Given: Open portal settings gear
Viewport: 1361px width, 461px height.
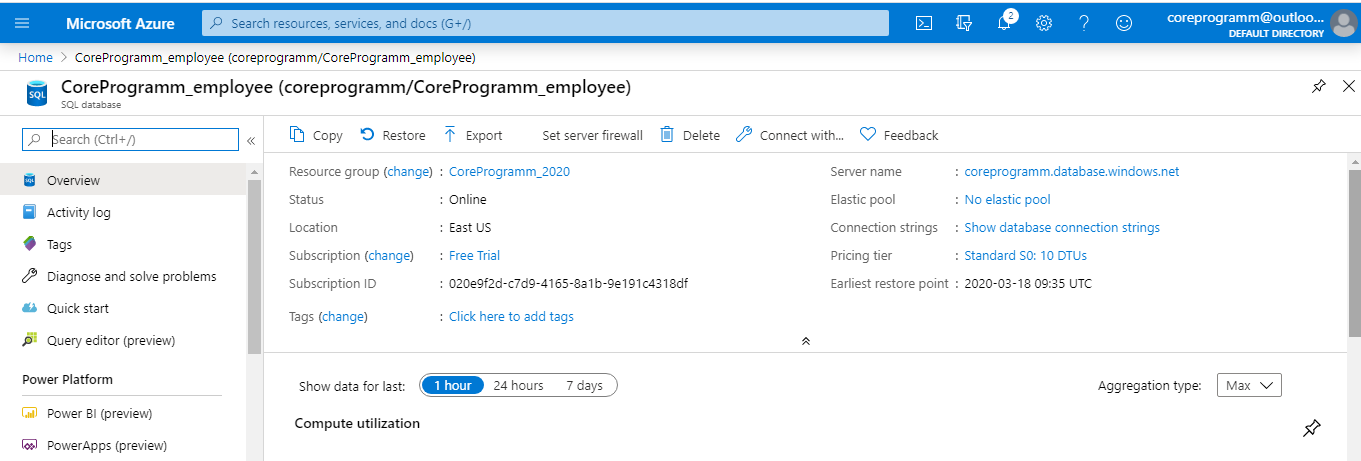Looking at the screenshot, I should (1044, 23).
